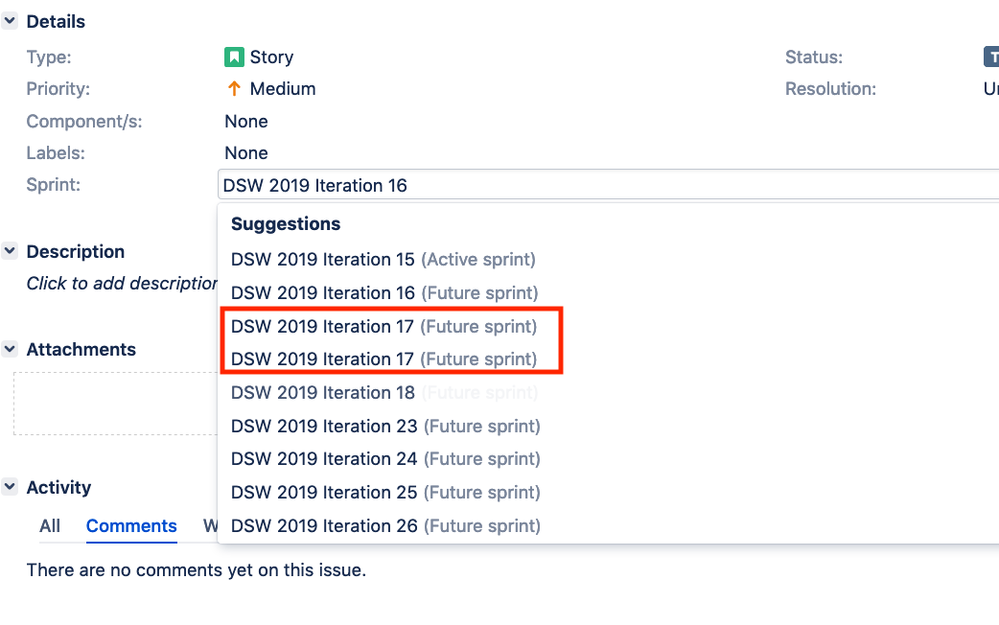The width and height of the screenshot is (999, 625).
Task: Select the first DSW 2019 Iteration 17 suggestion
Action: click(x=384, y=326)
